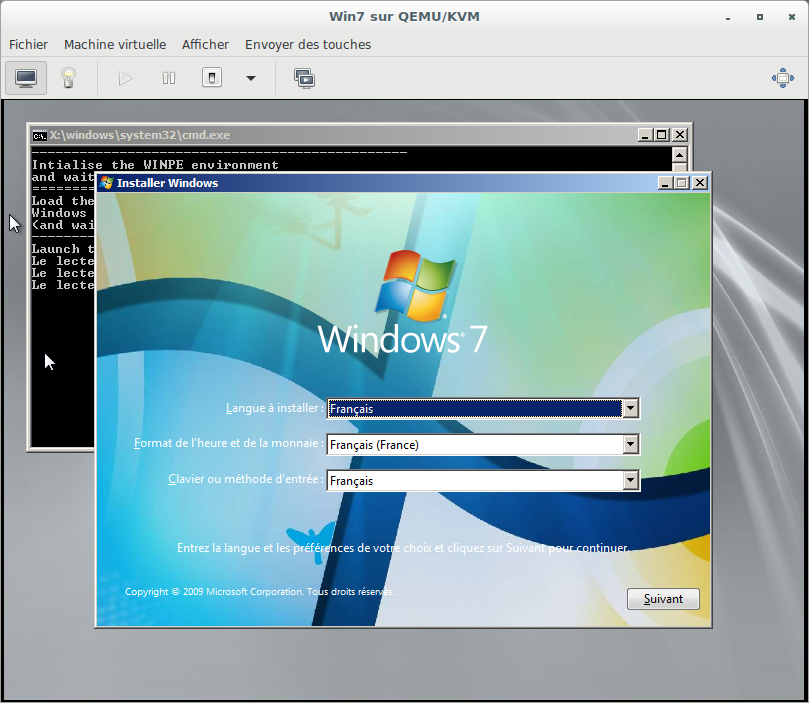
Task: Open the Envoyer des touches menu
Action: tap(308, 45)
